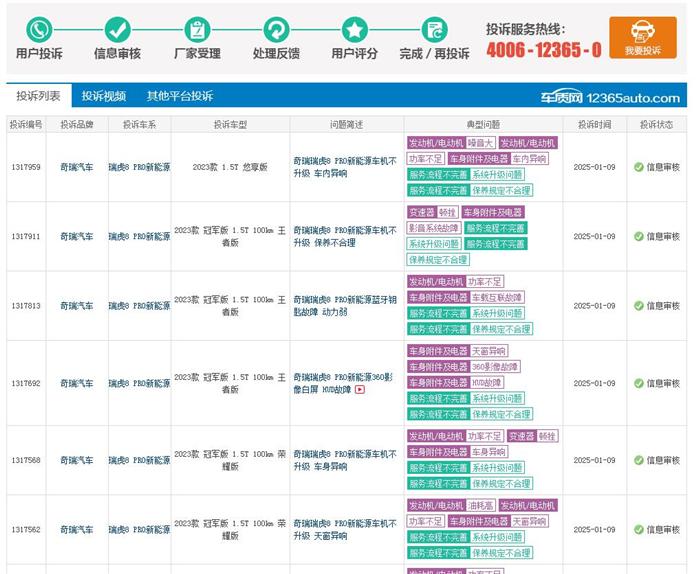Click the 投诉车系 column header
The height and width of the screenshot is (574, 700).
point(139,125)
